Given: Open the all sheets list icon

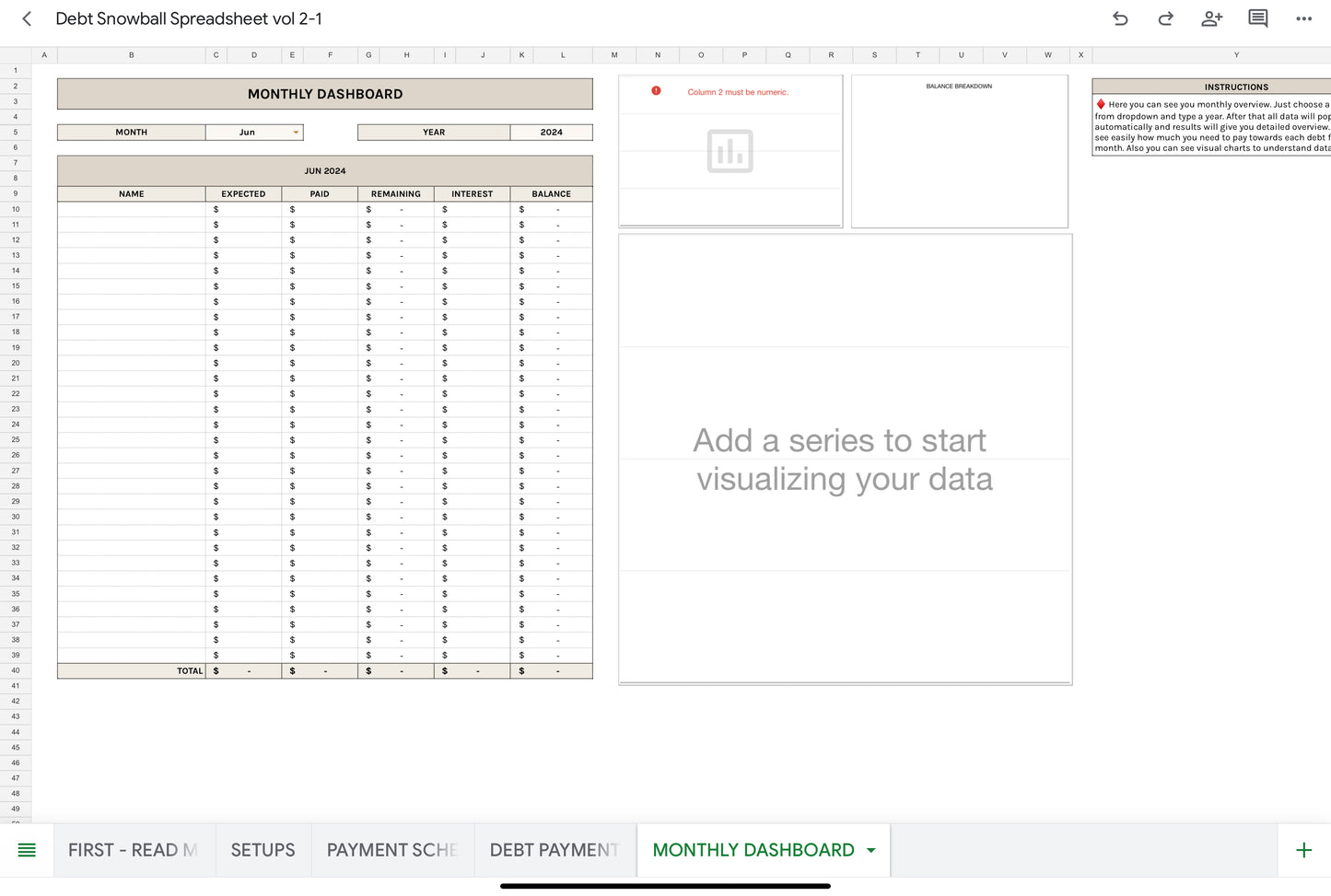Looking at the screenshot, I should coord(27,850).
